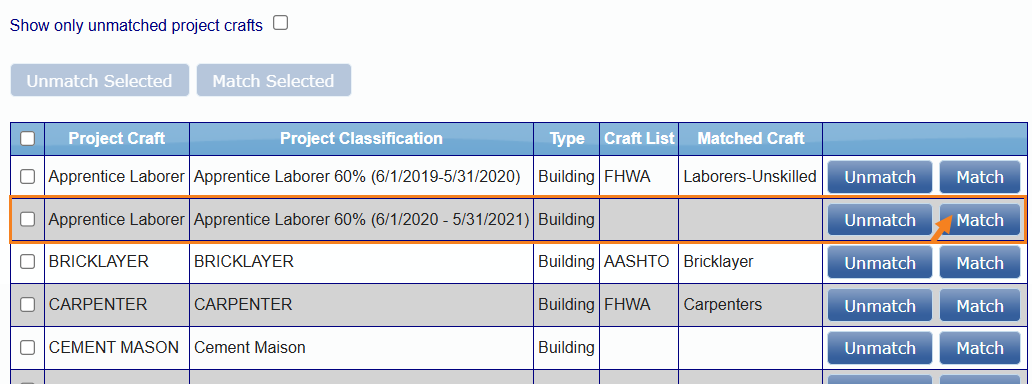Tick the CARPENTER row checkbox
The width and height of the screenshot is (1032, 384).
pyautogui.click(x=28, y=304)
